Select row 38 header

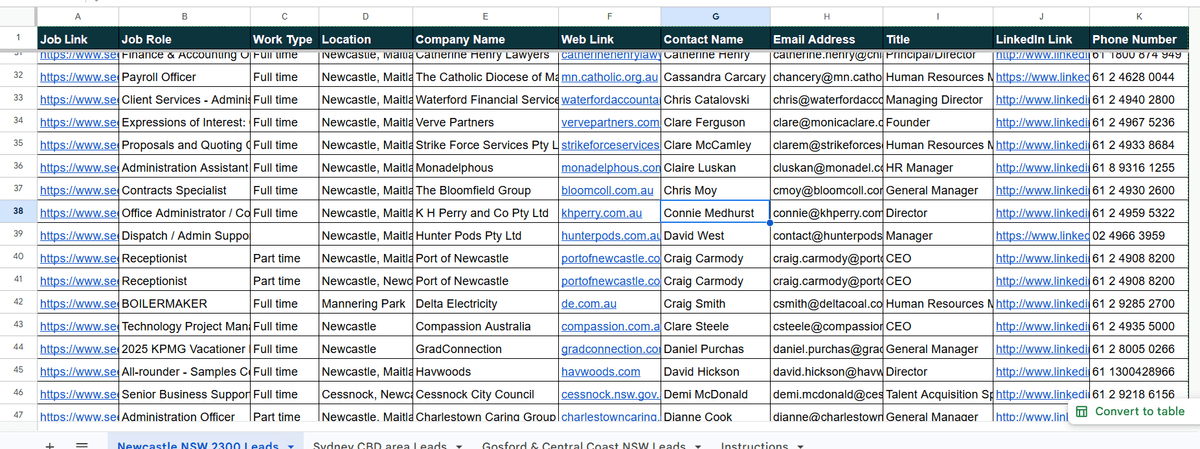tap(18, 212)
